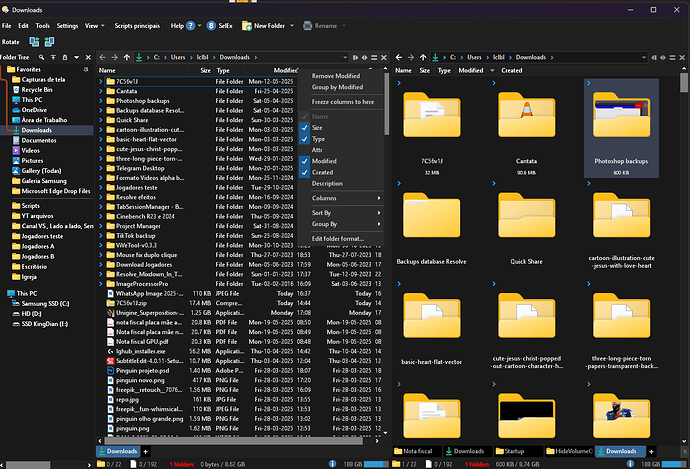This screenshot has width=690, height=469.
Task: Click the Pinguin projeto.psd file icon
Action: point(111,370)
